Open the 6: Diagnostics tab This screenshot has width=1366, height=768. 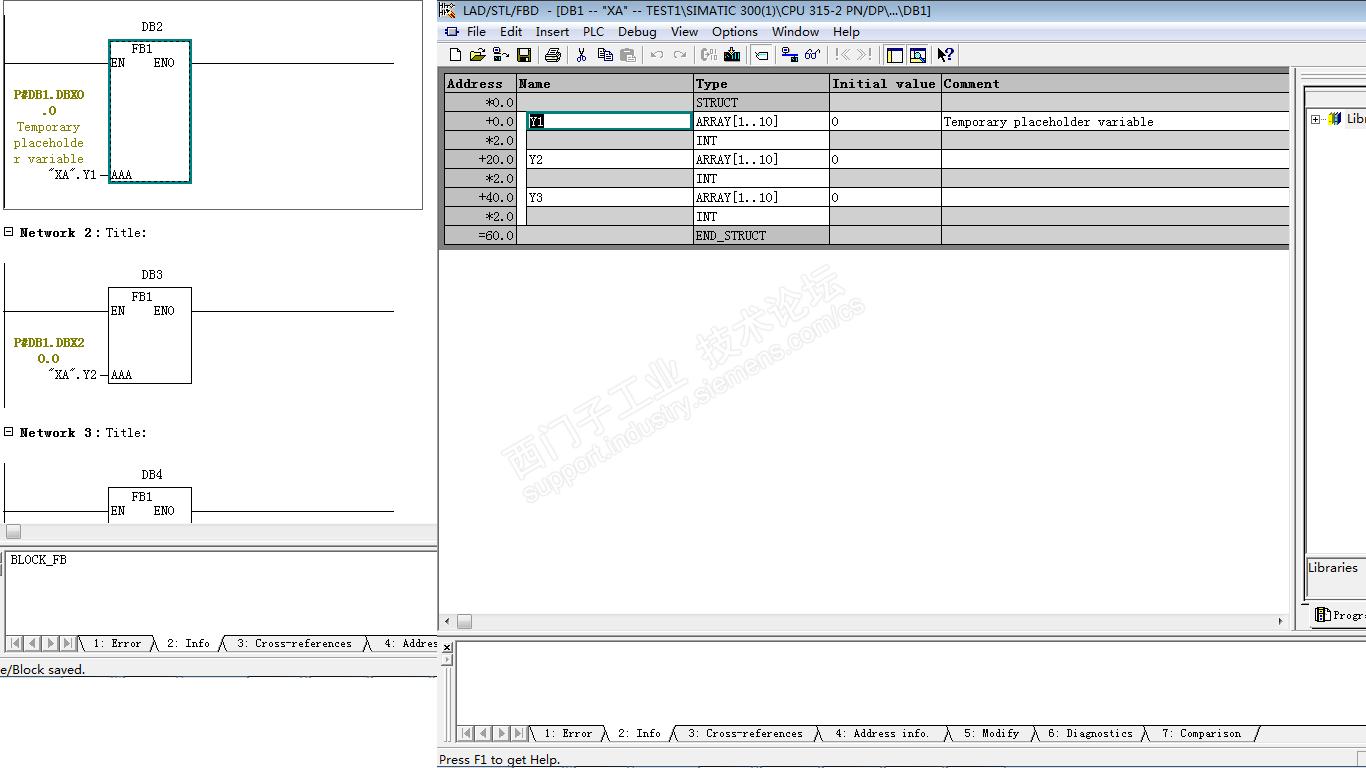click(x=1090, y=733)
